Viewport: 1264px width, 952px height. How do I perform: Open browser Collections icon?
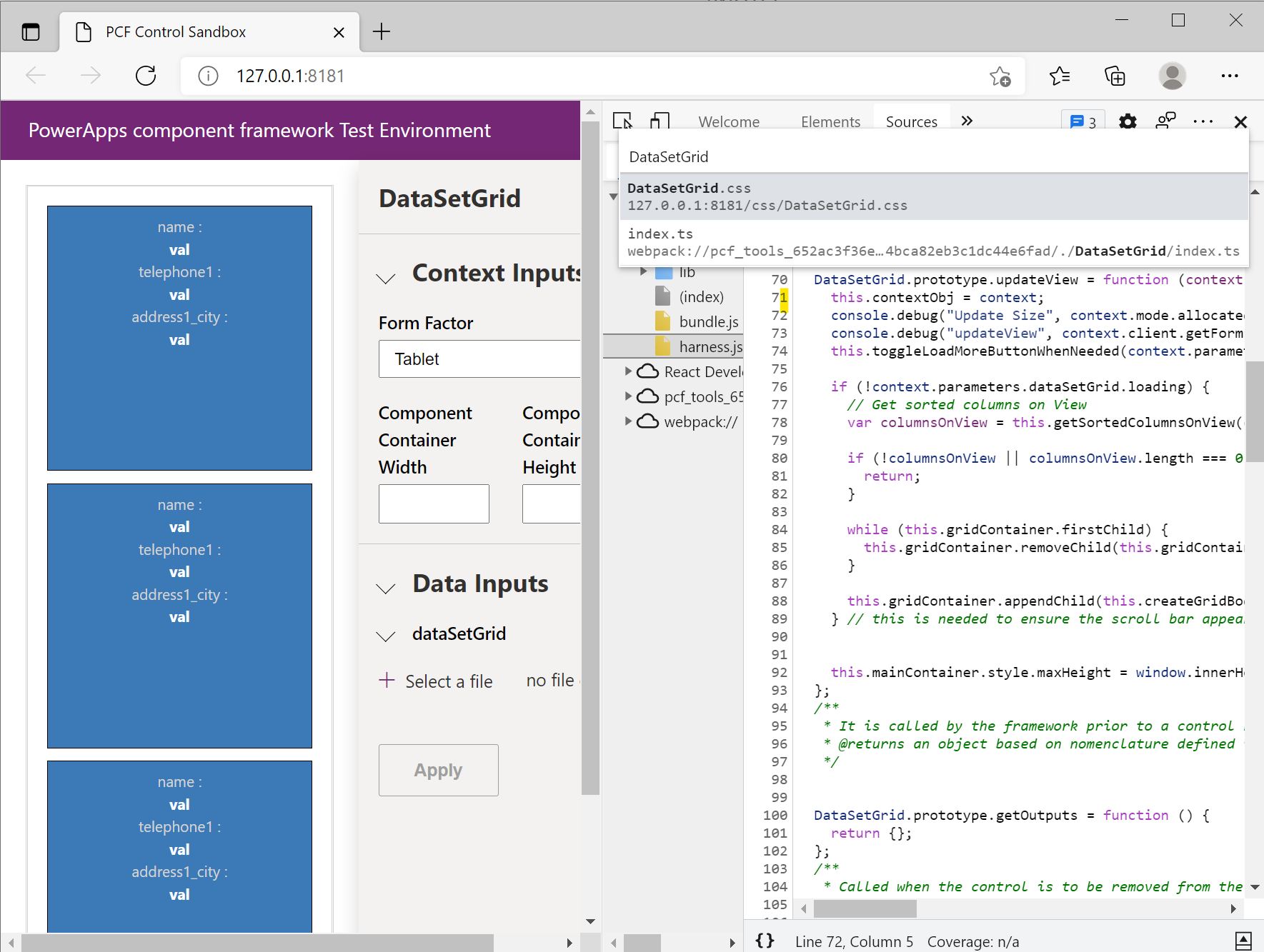pyautogui.click(x=1115, y=76)
